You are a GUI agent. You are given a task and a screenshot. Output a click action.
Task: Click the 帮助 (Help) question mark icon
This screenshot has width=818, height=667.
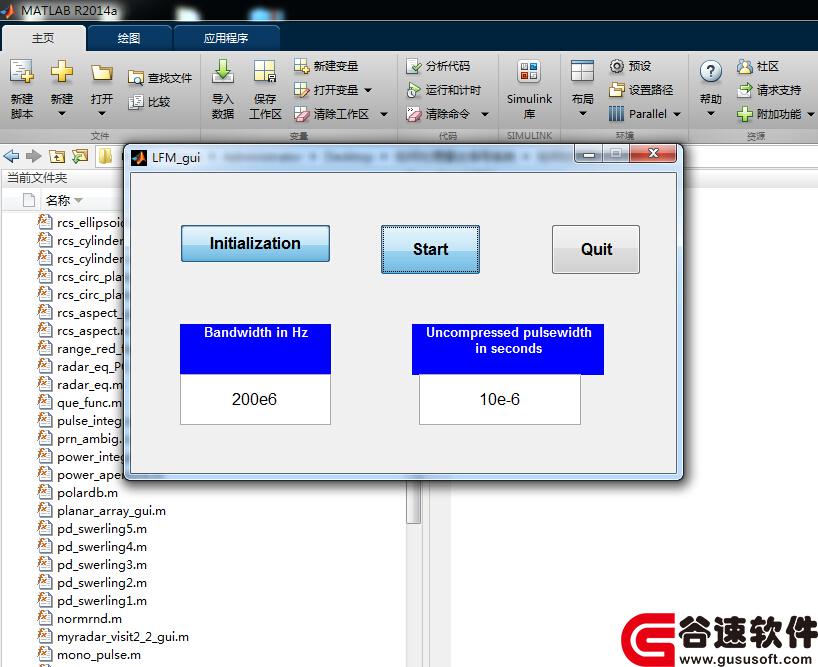coord(711,71)
